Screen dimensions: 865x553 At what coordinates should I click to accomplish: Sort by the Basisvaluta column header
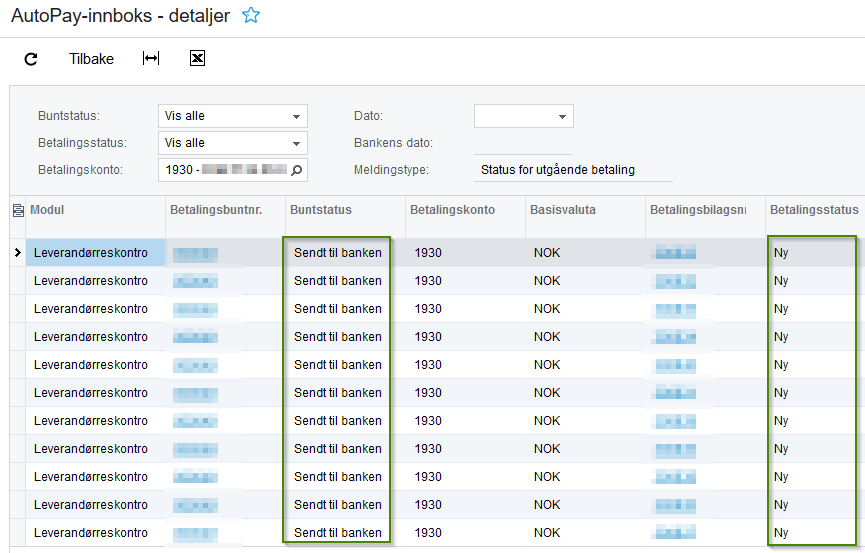[563, 210]
